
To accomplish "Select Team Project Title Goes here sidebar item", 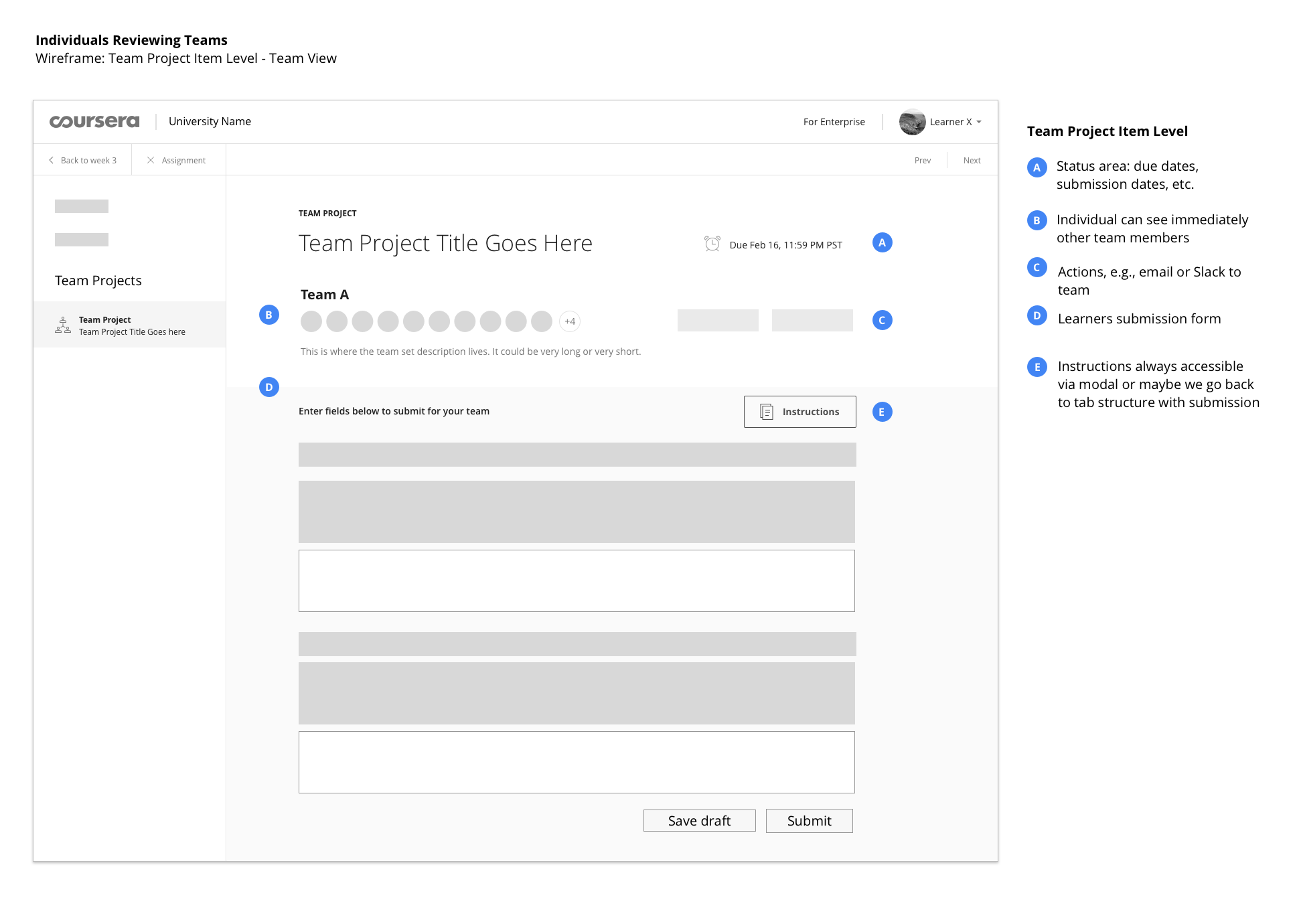I will [129, 325].
